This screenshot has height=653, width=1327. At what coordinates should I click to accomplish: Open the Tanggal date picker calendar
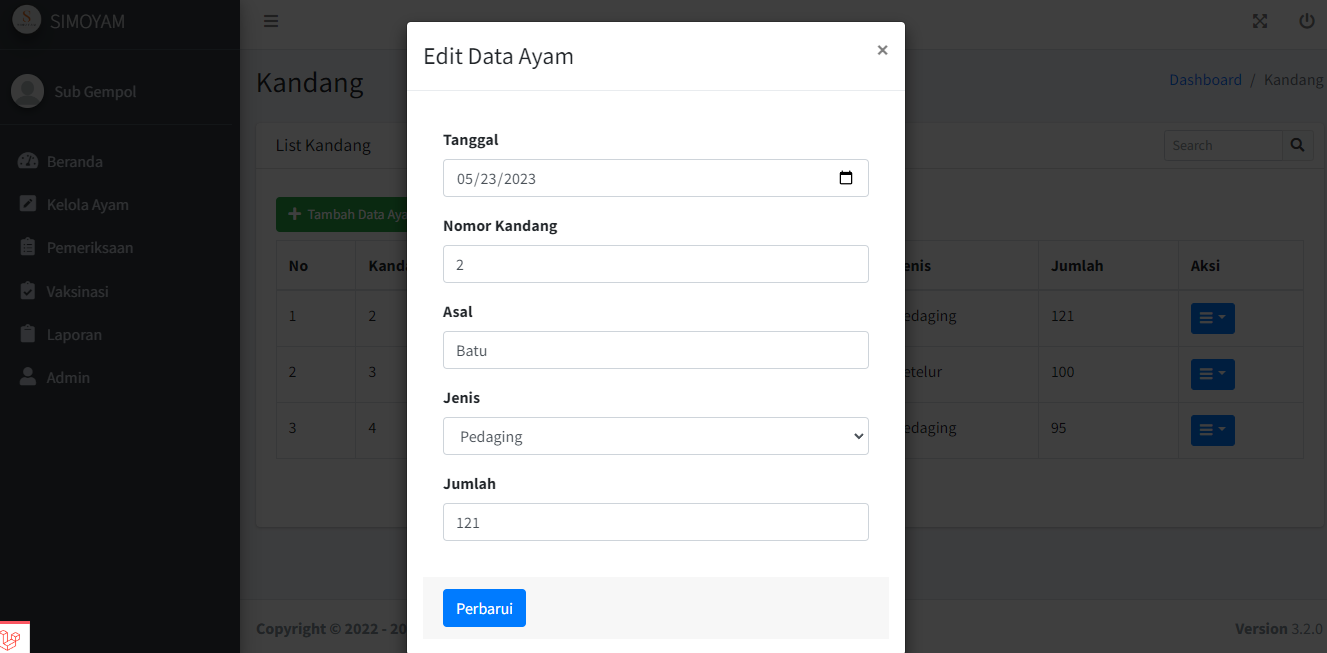click(846, 177)
